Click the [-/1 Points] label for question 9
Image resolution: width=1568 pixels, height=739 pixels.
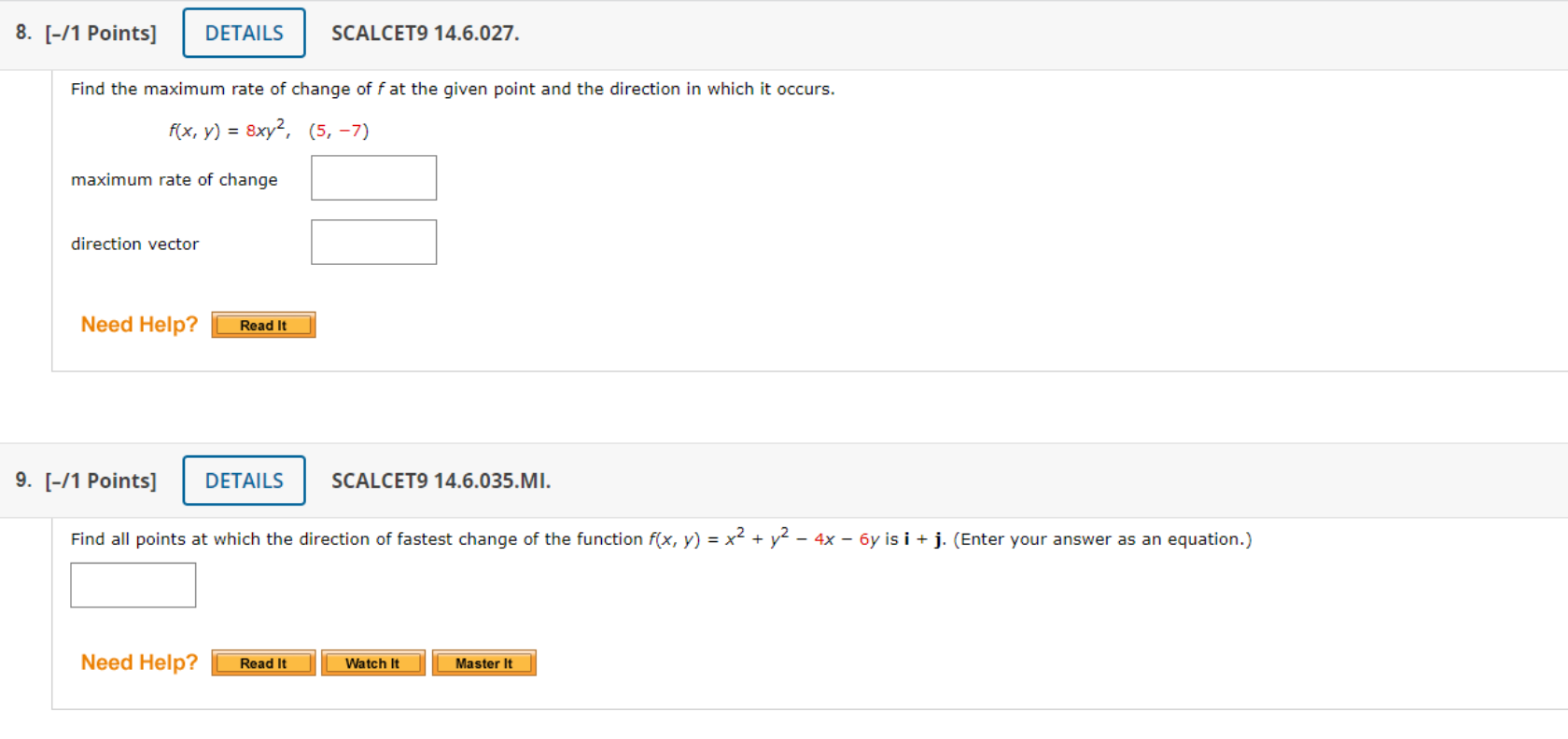click(100, 481)
